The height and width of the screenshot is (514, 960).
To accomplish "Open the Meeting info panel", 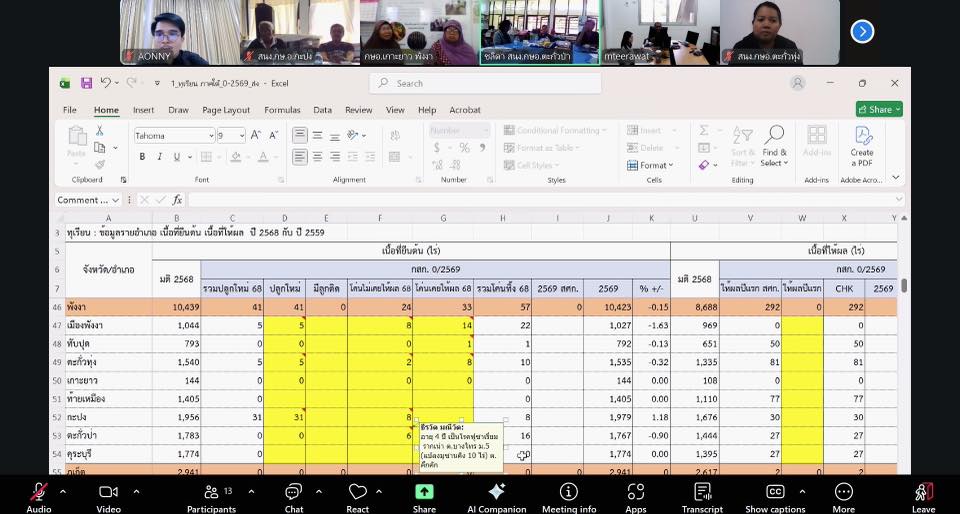I will (568, 492).
